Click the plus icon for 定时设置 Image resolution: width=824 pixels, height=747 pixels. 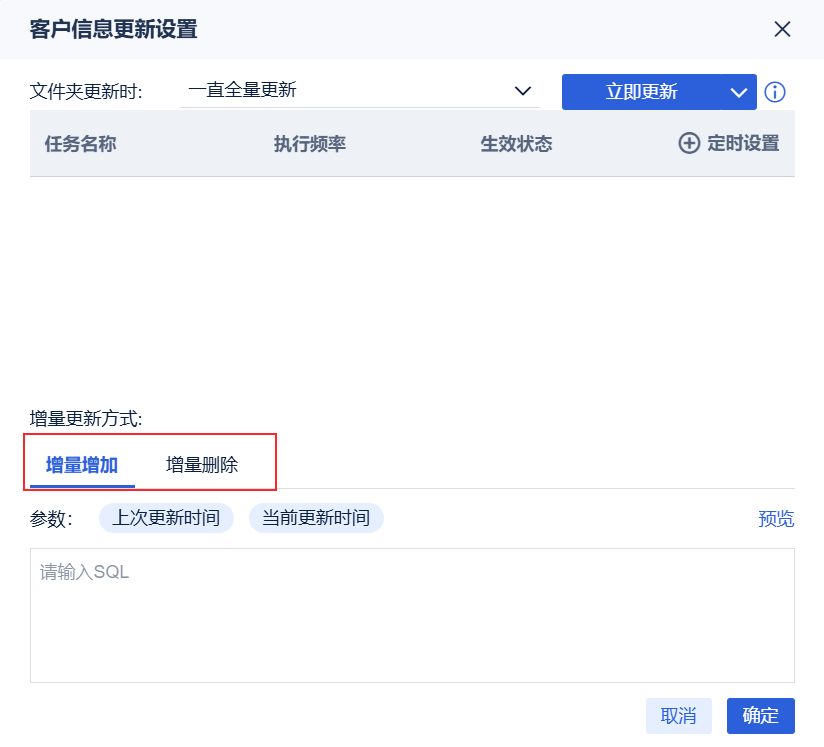(689, 143)
